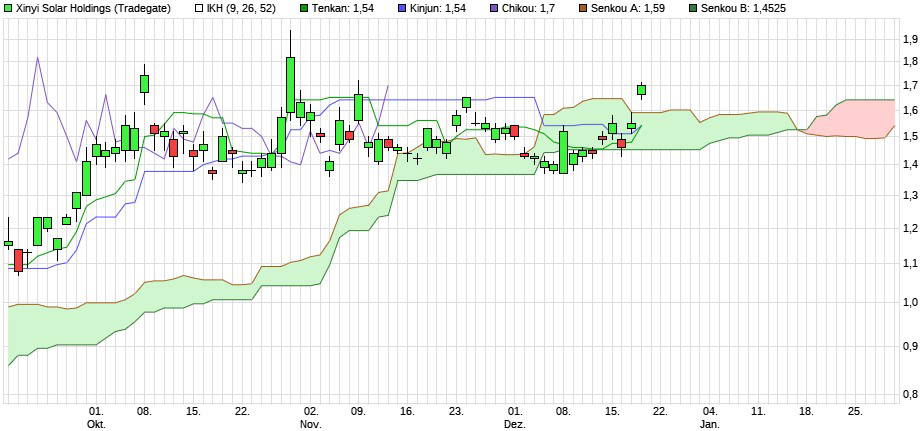Select the 'Tenkan: 1,54' legend label
Image resolution: width=920 pixels, height=431 pixels.
pyautogui.click(x=341, y=8)
